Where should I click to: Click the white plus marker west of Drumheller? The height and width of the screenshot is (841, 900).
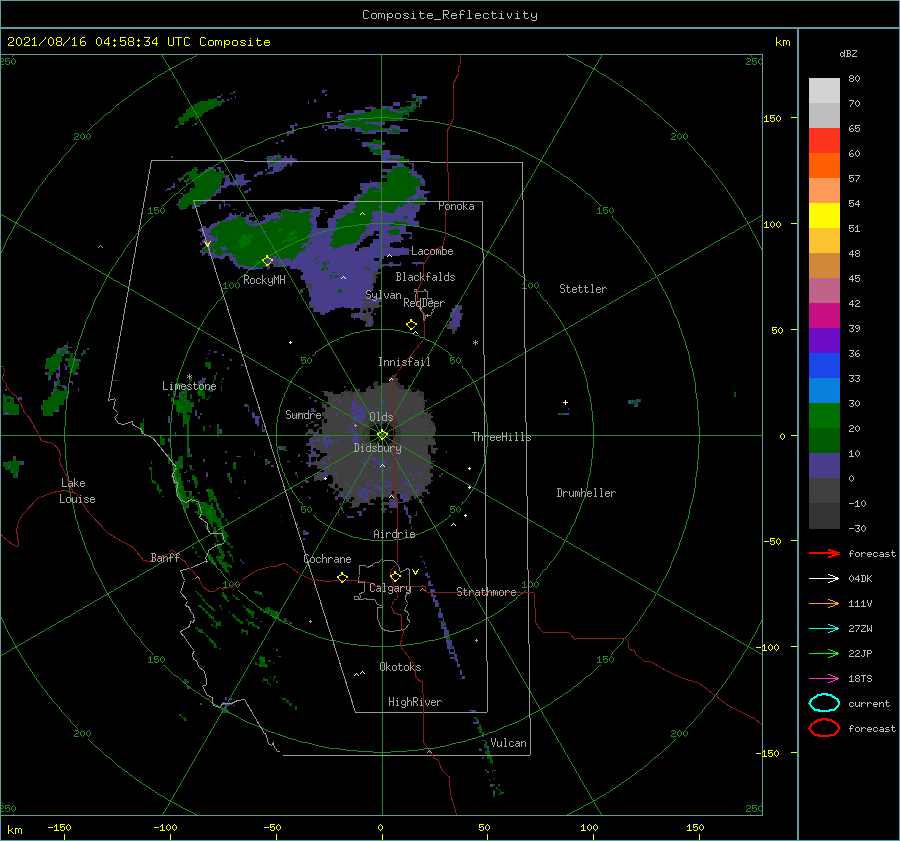point(565,402)
